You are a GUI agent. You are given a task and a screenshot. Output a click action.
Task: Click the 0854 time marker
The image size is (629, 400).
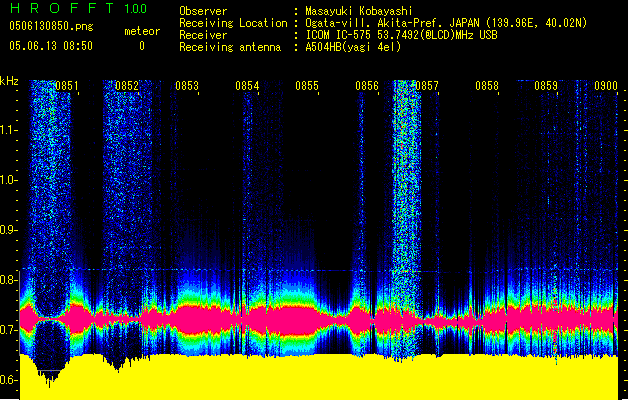click(247, 86)
